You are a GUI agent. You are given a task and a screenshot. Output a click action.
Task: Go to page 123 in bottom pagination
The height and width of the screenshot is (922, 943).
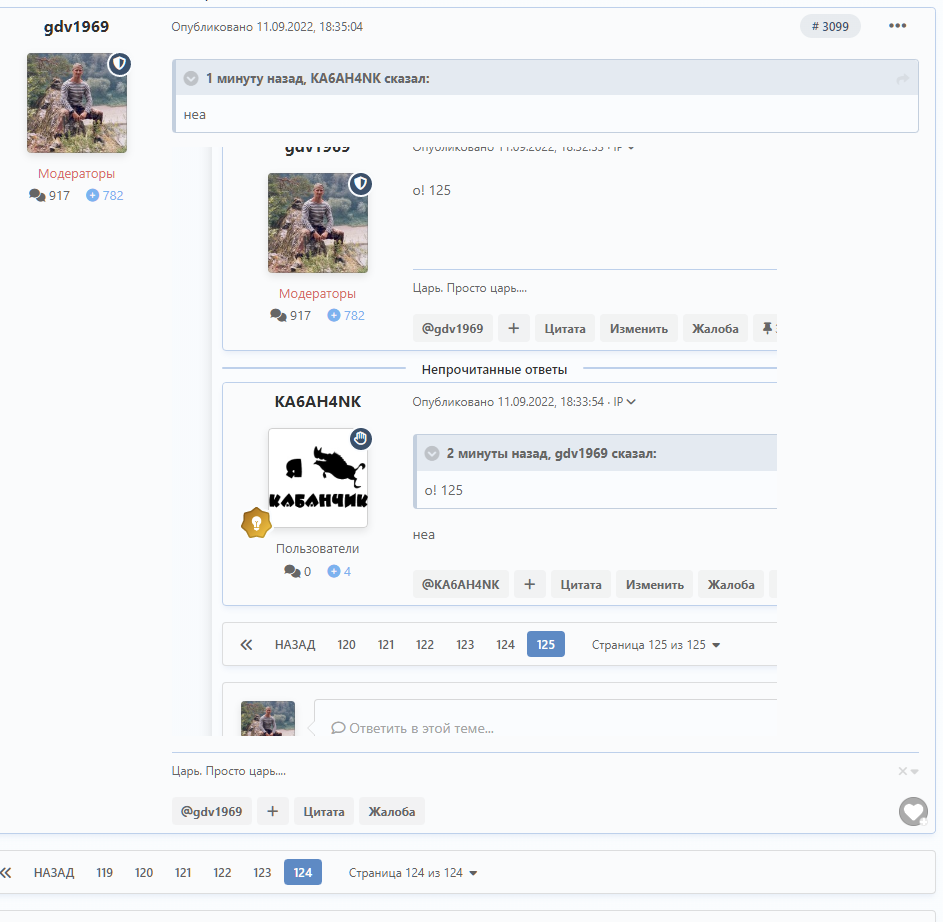point(262,873)
